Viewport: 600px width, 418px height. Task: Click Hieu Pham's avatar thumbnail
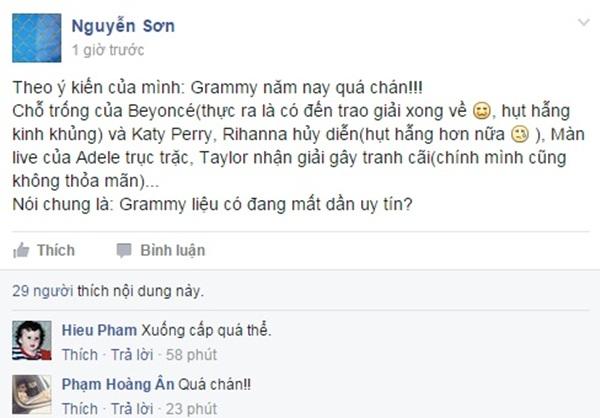pos(31,340)
